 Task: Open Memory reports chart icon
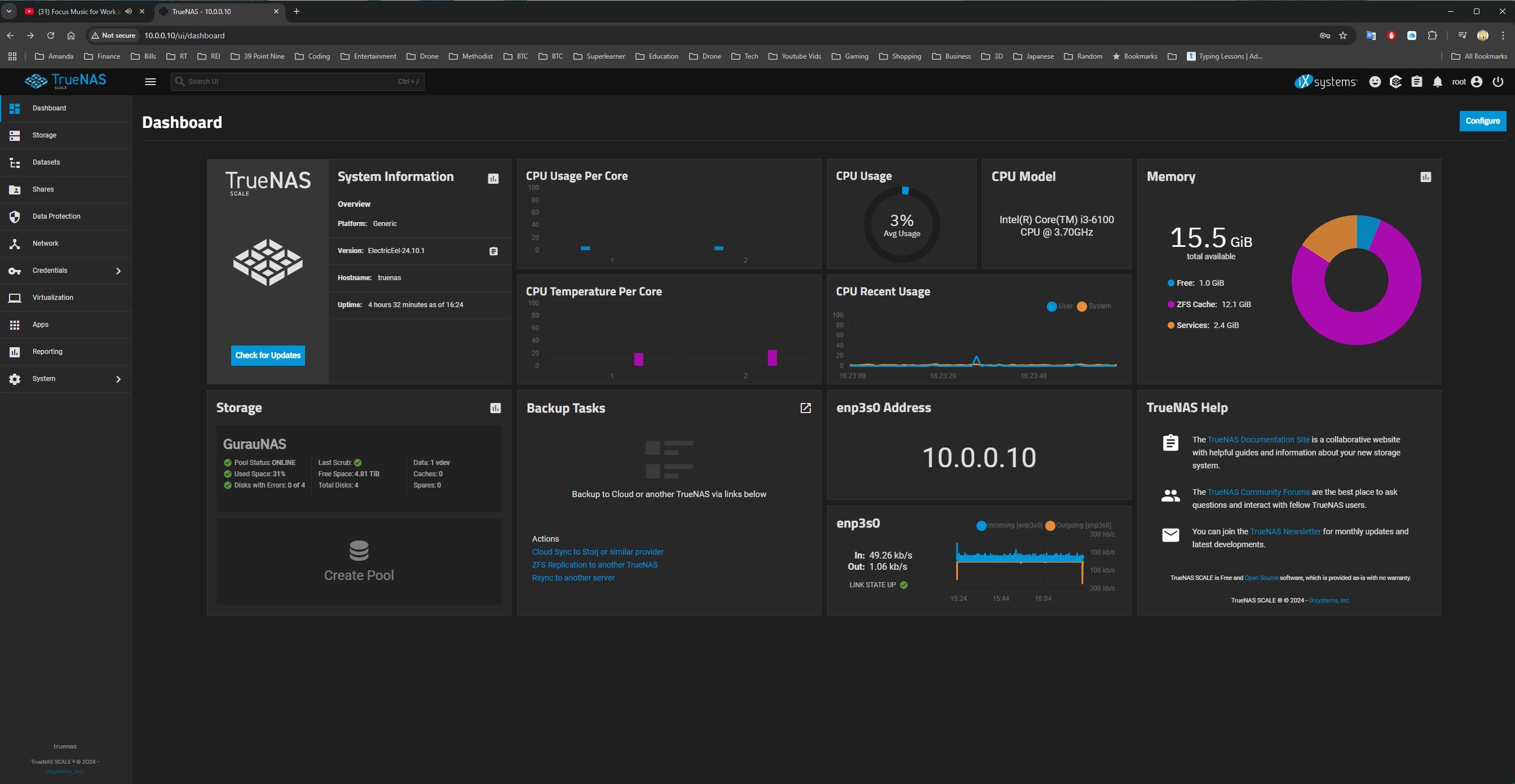[x=1425, y=177]
